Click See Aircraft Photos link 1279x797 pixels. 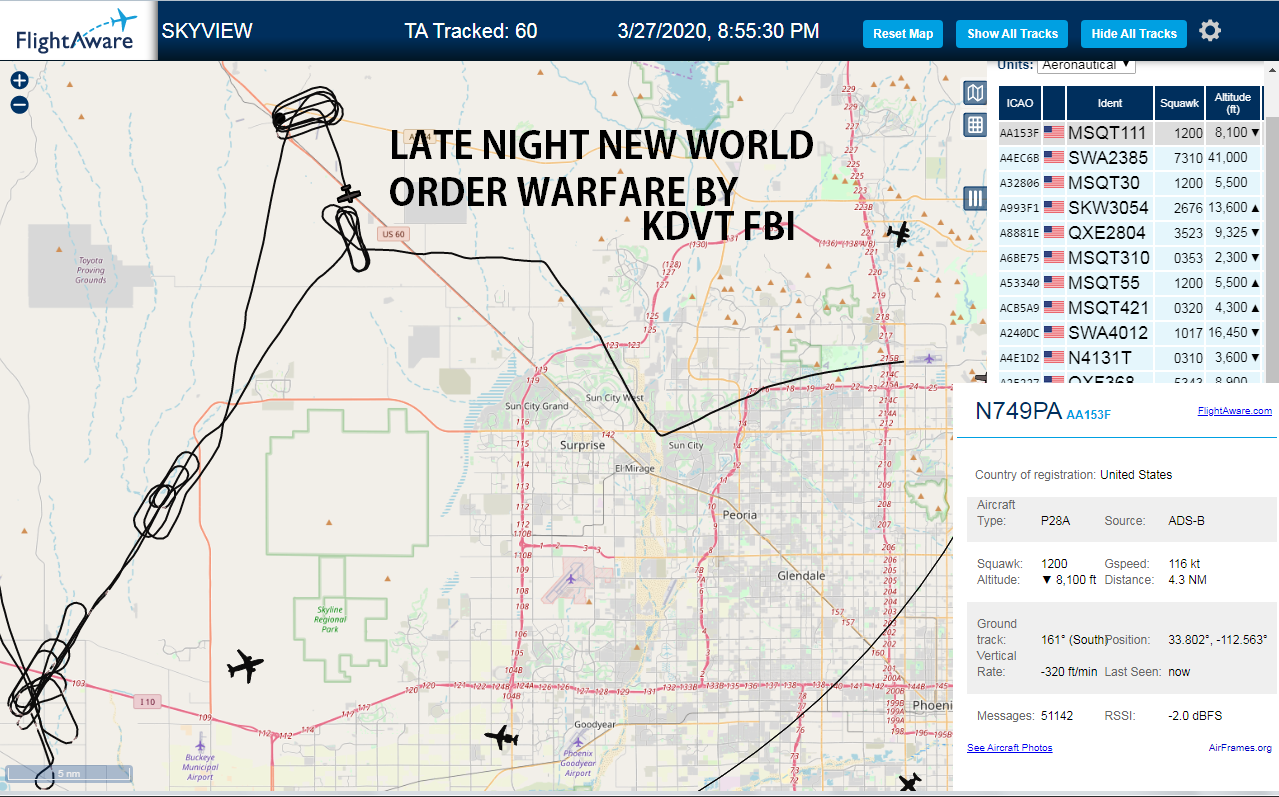click(1009, 748)
